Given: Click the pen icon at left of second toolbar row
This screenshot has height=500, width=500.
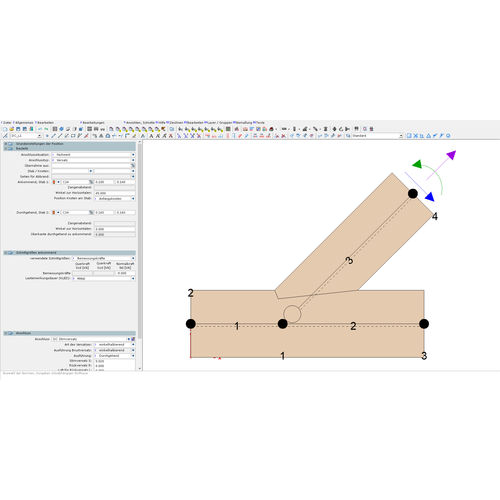Looking at the screenshot, I should (x=5, y=136).
